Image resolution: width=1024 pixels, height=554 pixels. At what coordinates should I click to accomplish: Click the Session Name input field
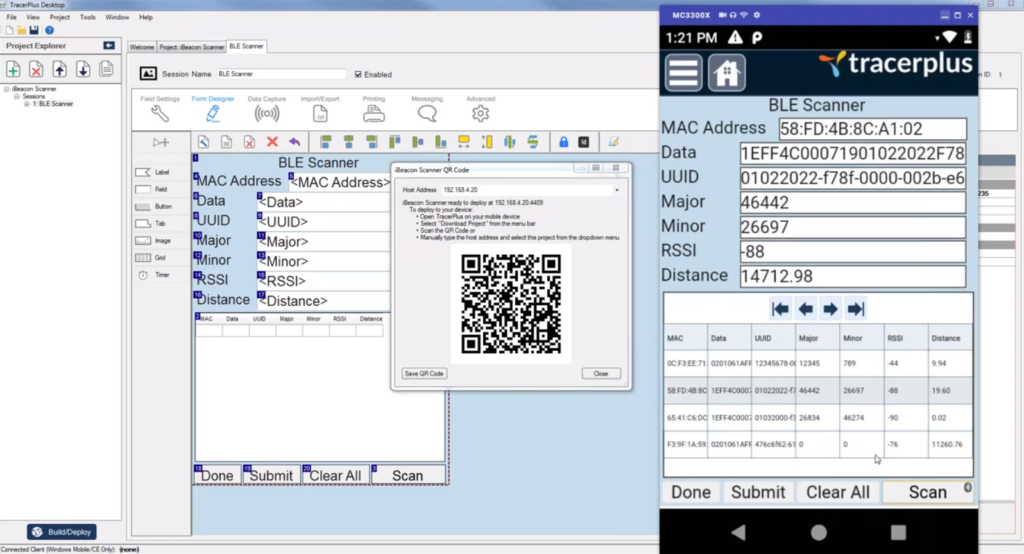281,74
